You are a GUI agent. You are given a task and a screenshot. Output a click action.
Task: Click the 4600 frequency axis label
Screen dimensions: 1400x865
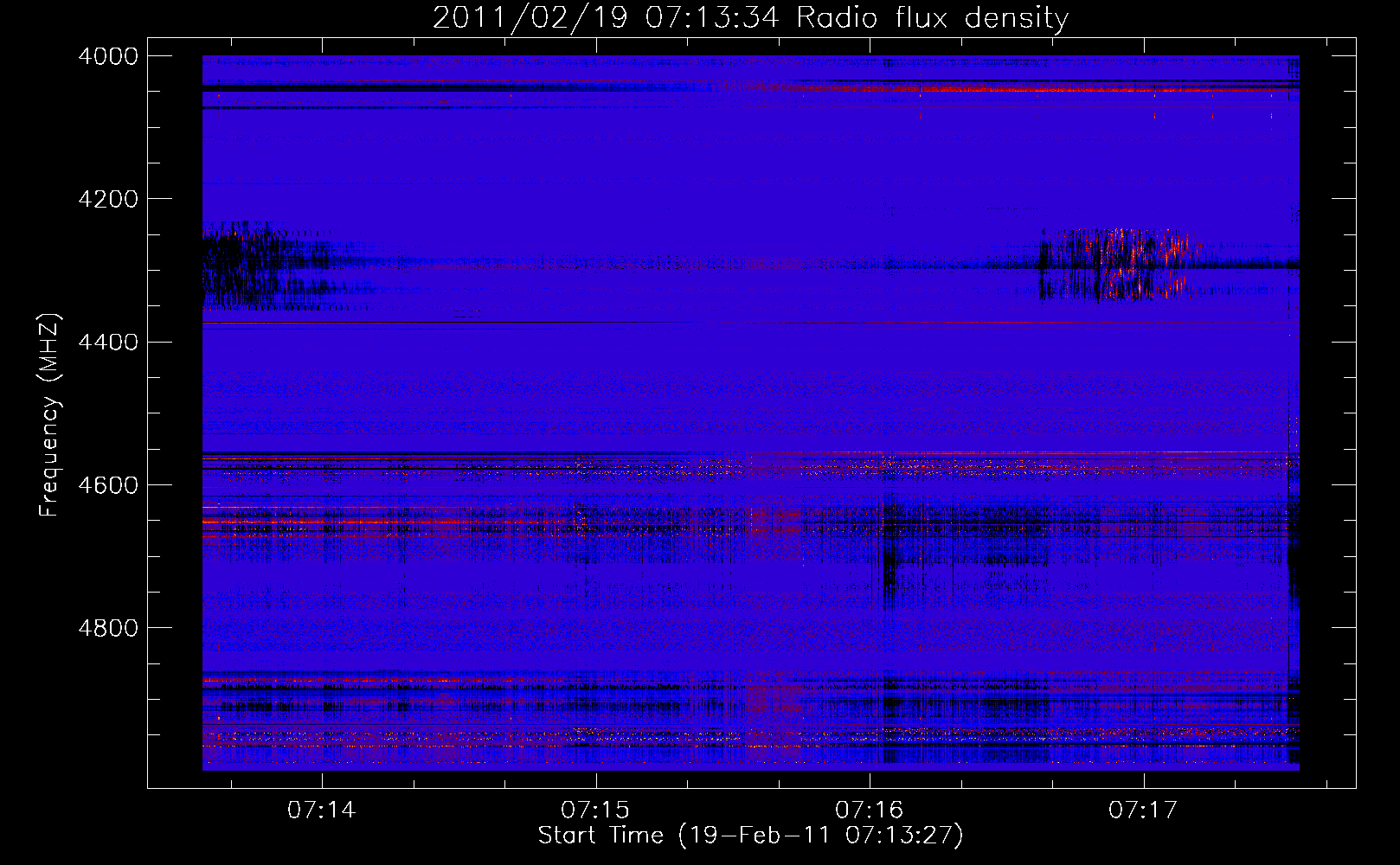click(107, 484)
